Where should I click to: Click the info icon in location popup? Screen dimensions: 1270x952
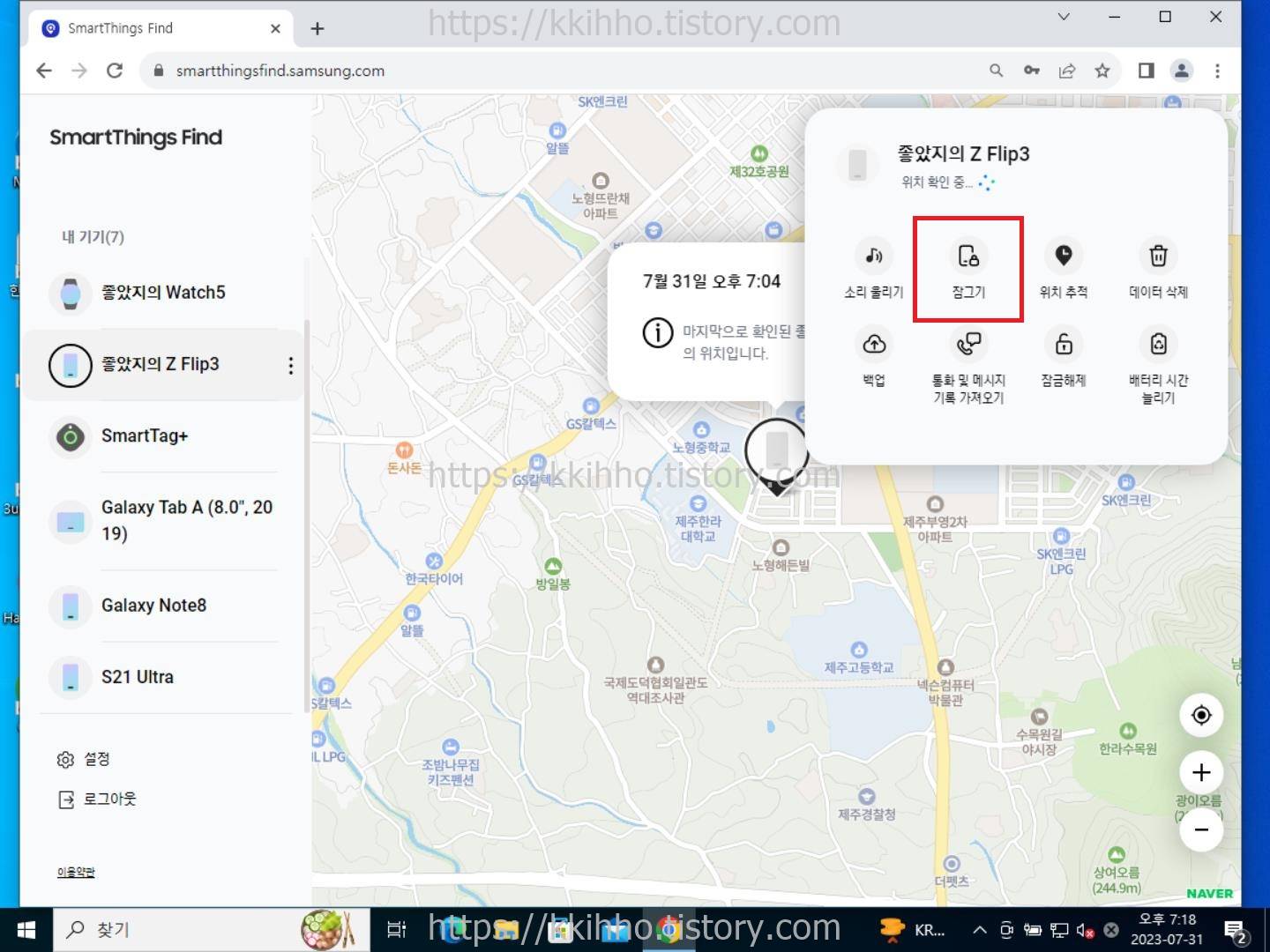coord(658,332)
